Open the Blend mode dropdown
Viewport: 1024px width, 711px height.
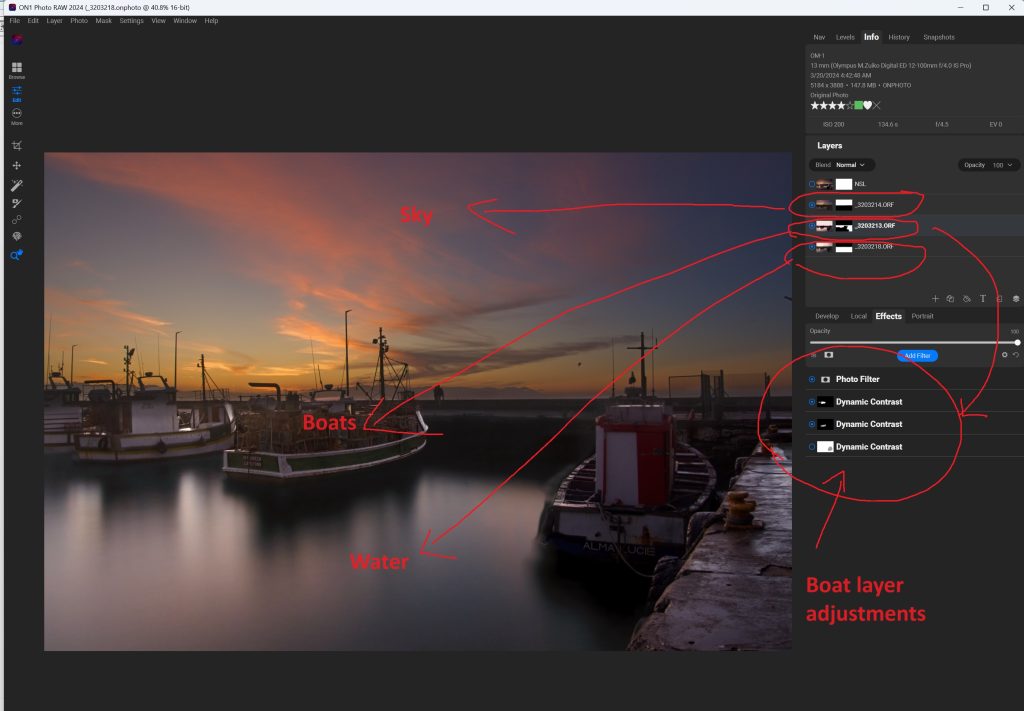847,164
